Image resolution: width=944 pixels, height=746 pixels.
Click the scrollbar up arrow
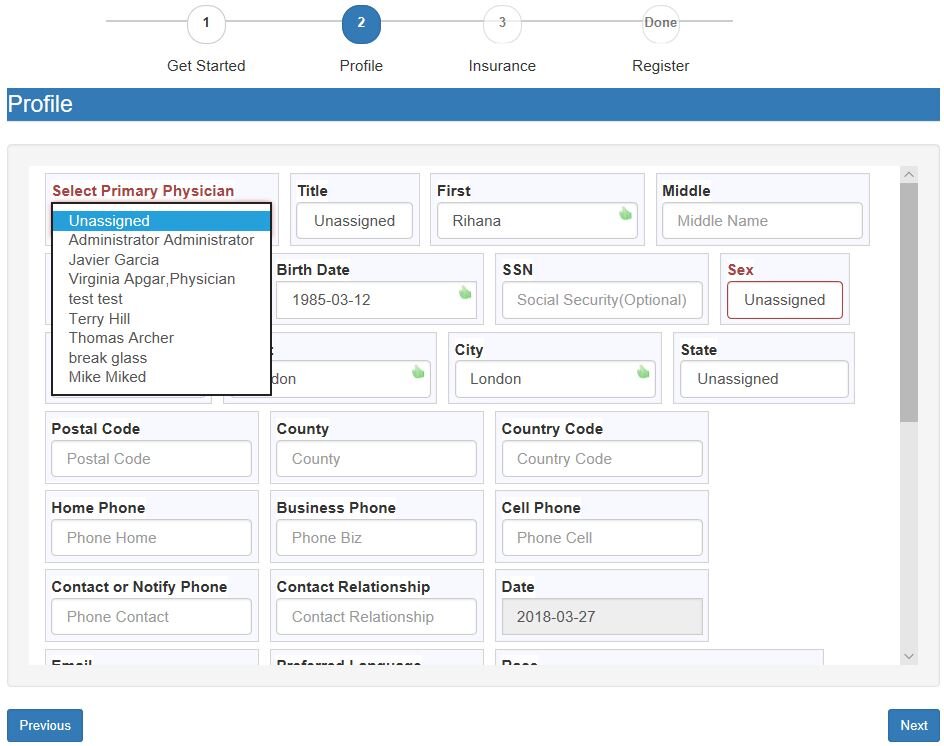click(909, 174)
